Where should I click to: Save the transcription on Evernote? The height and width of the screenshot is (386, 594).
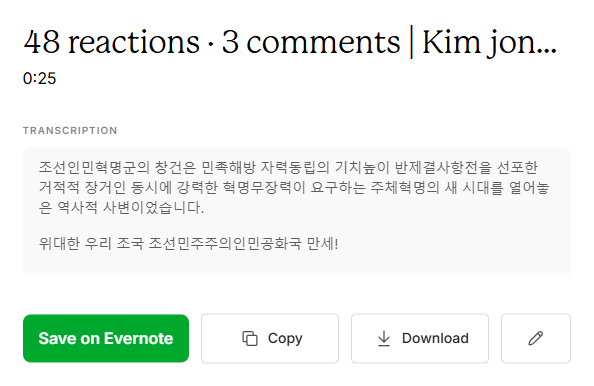pyautogui.click(x=106, y=338)
